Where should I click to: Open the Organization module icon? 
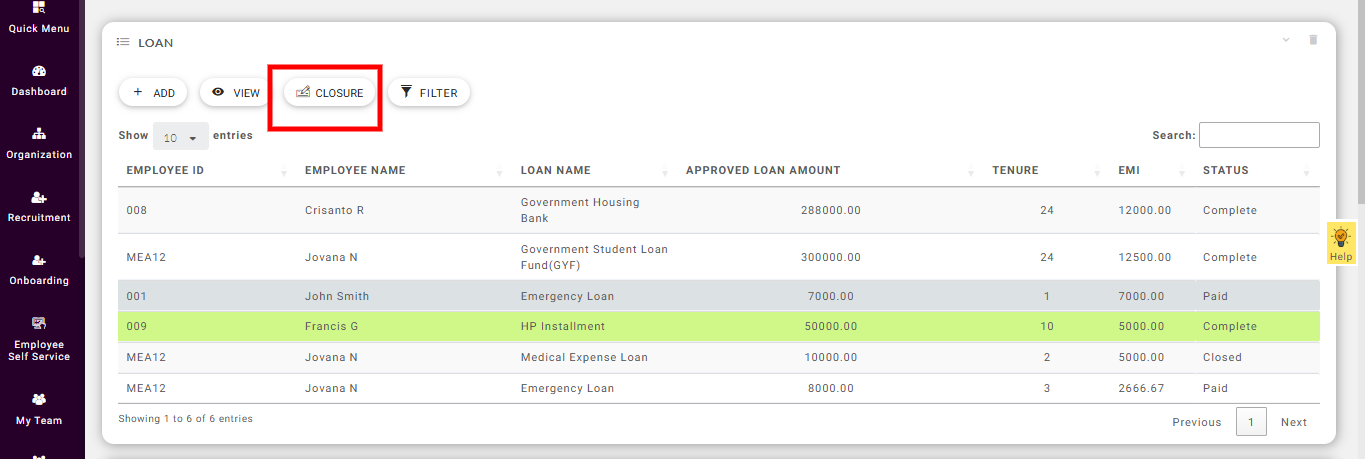[39, 135]
